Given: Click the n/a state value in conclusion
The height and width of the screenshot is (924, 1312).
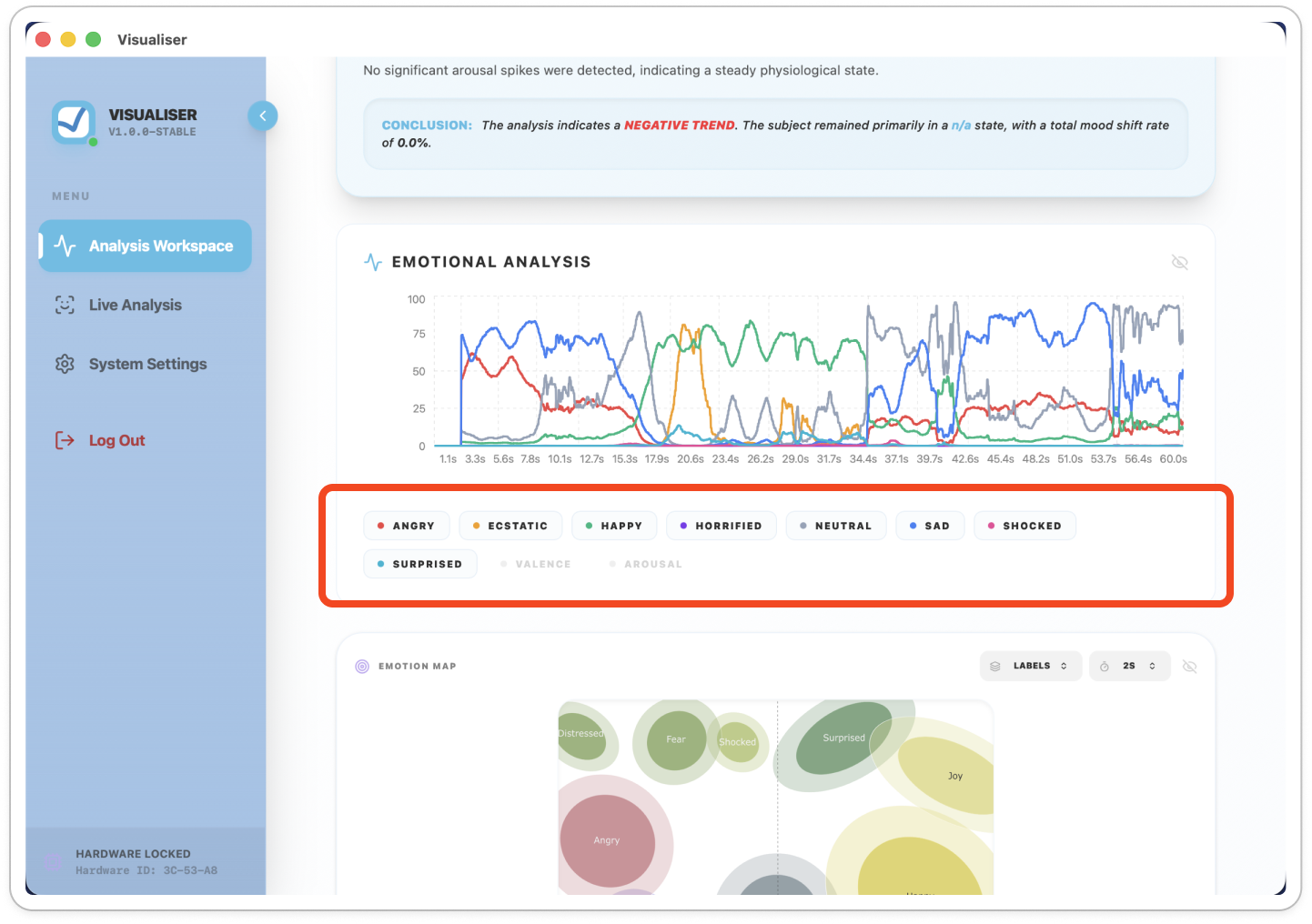Looking at the screenshot, I should 961,126.
